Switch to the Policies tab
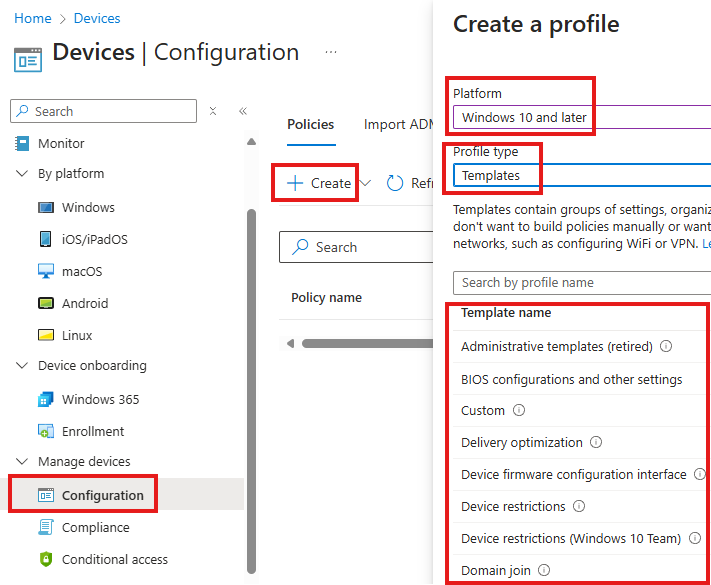This screenshot has height=585, width=711. click(311, 124)
